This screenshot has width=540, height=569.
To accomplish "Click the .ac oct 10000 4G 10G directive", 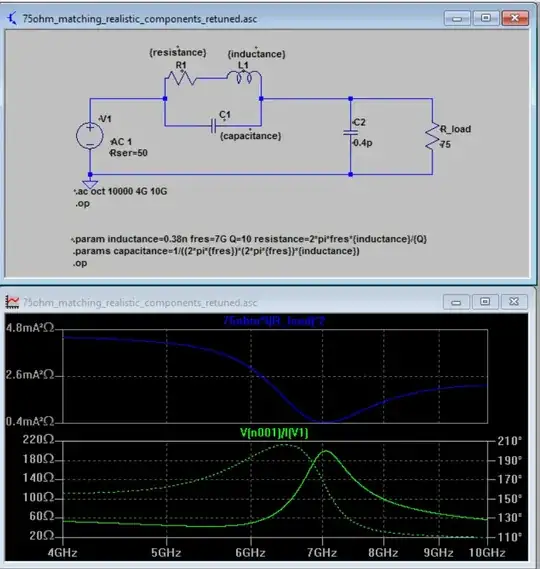I will (121, 191).
